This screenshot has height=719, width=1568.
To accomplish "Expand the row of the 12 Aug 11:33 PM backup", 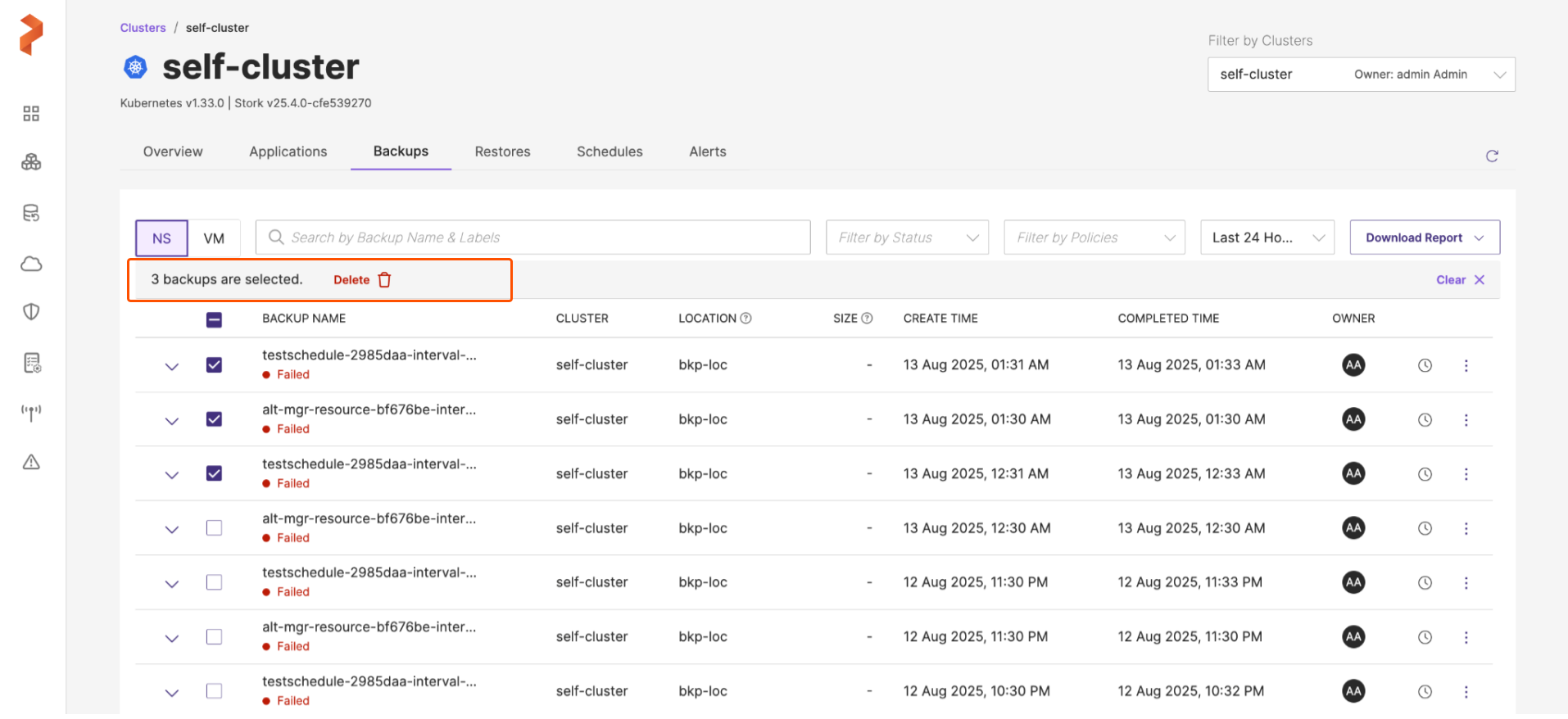I will click(x=171, y=584).
